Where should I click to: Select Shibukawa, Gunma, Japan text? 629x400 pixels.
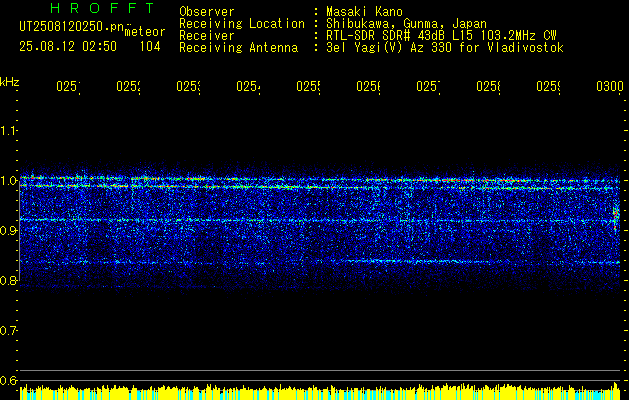406,24
